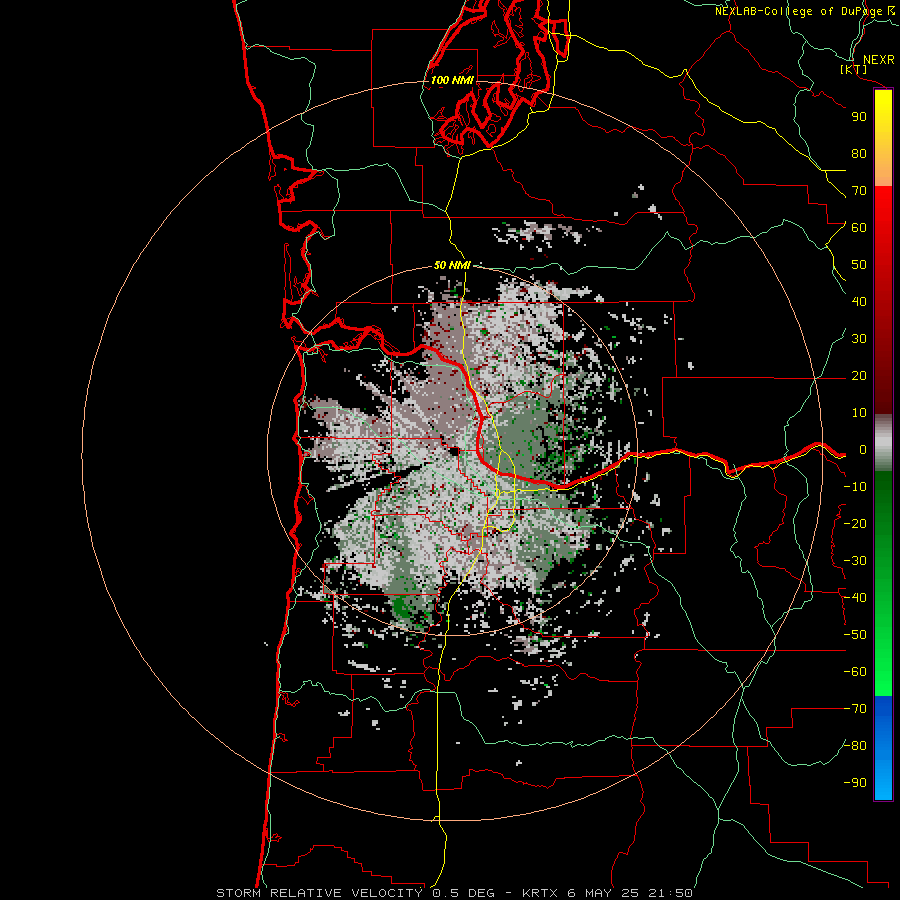
Task: Click the positive 10 scale label
Action: click(x=859, y=413)
